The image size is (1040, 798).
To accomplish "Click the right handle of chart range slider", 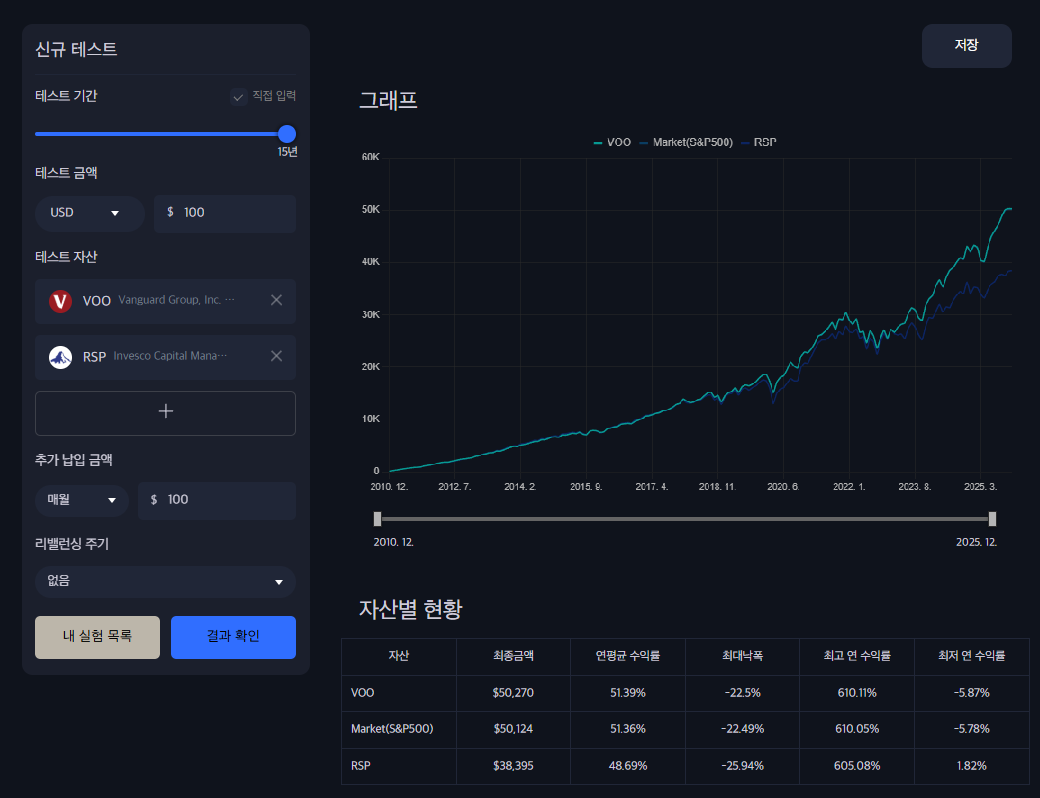I will pyautogui.click(x=992, y=519).
